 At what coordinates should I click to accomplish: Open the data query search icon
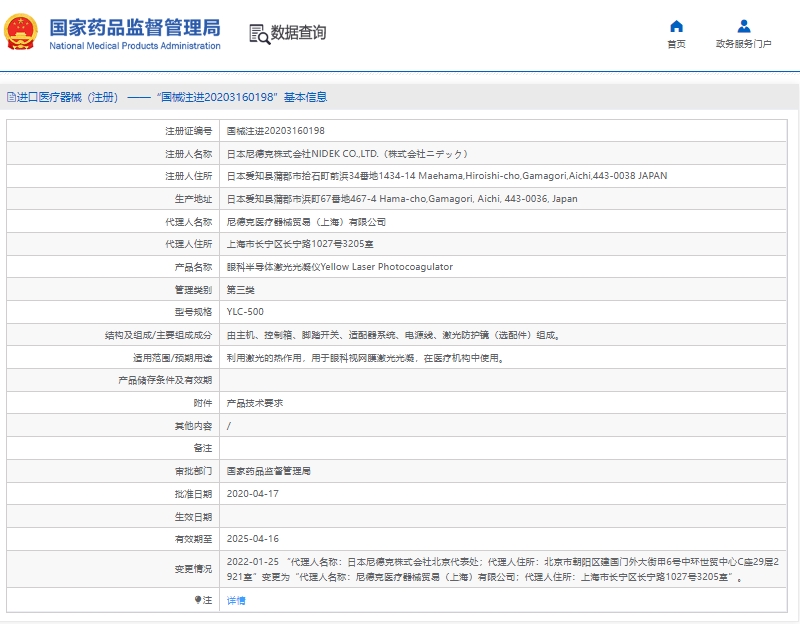click(x=259, y=34)
